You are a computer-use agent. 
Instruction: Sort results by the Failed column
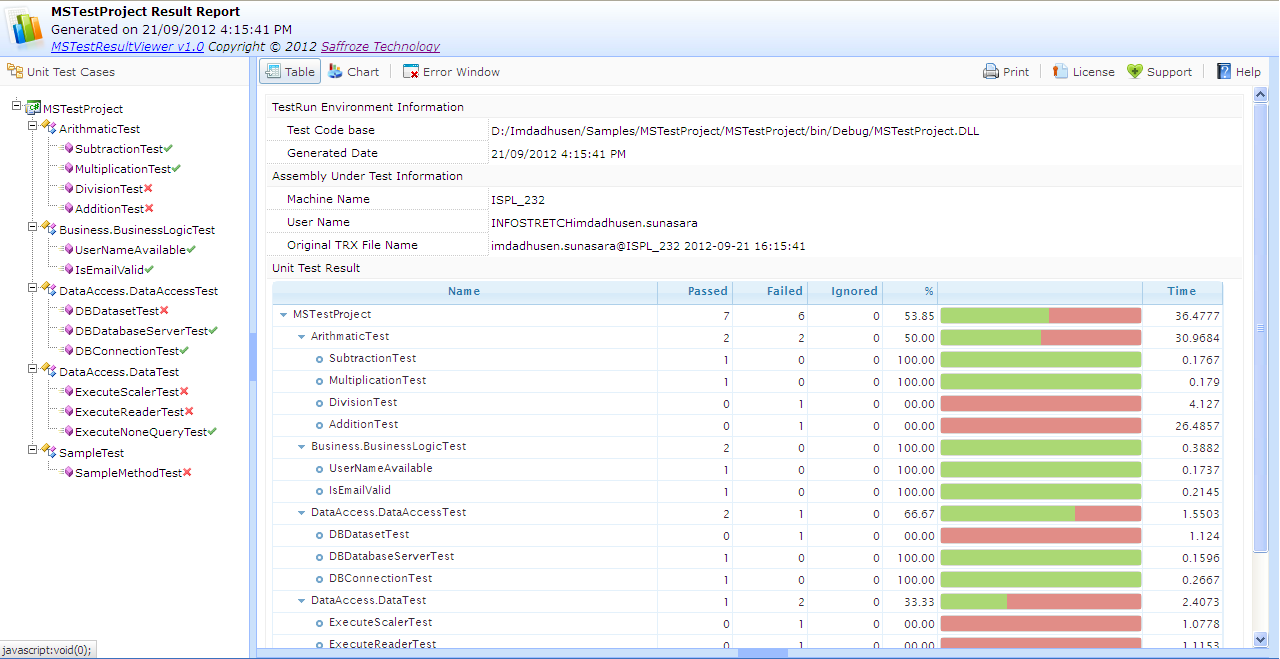coord(784,291)
